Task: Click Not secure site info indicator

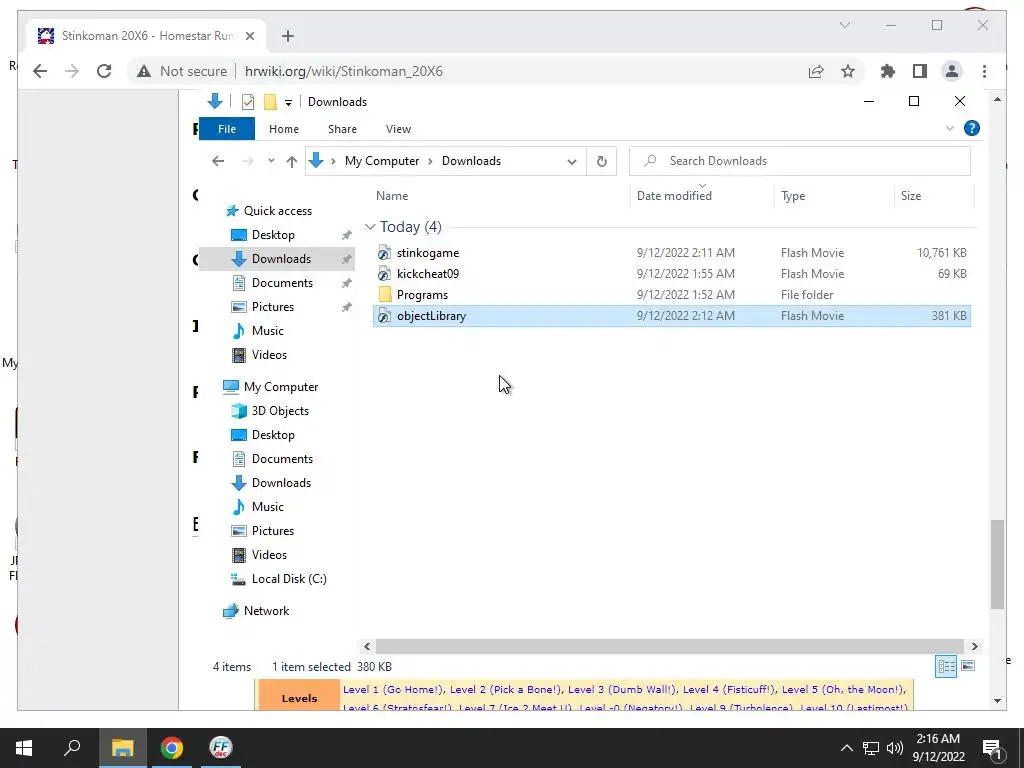Action: [x=182, y=71]
